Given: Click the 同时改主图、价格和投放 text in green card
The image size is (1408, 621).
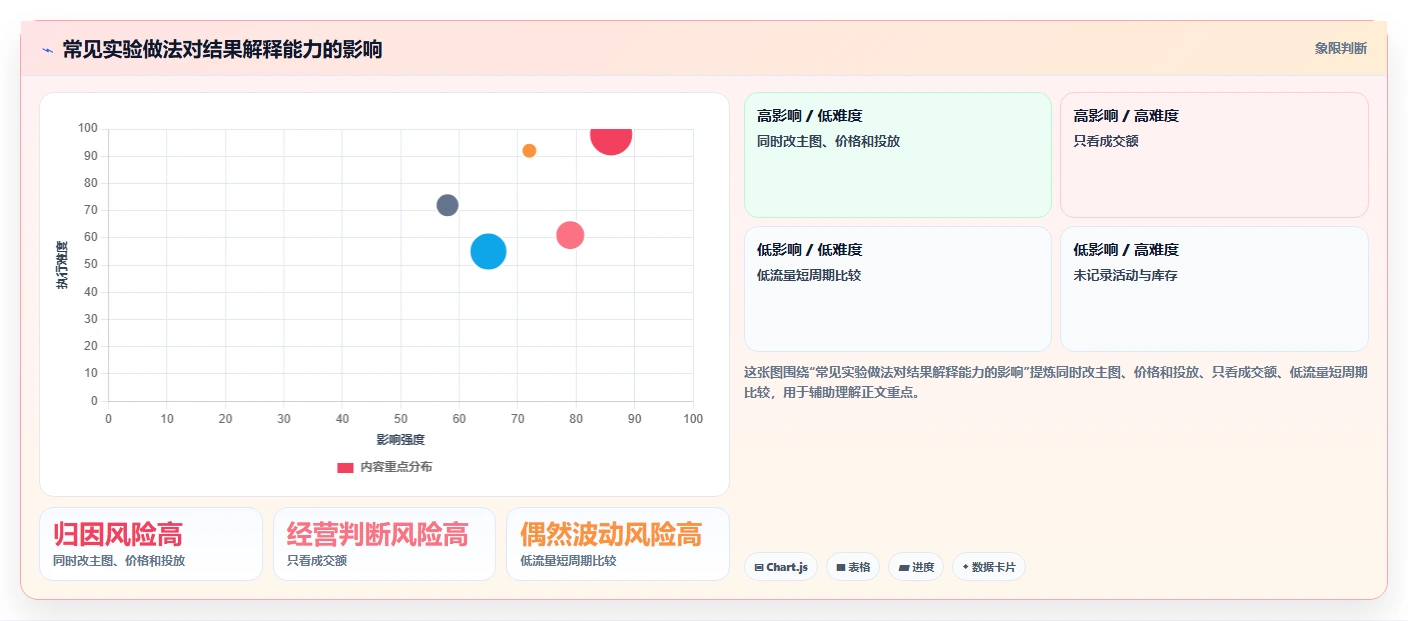Looking at the screenshot, I should click(x=829, y=141).
